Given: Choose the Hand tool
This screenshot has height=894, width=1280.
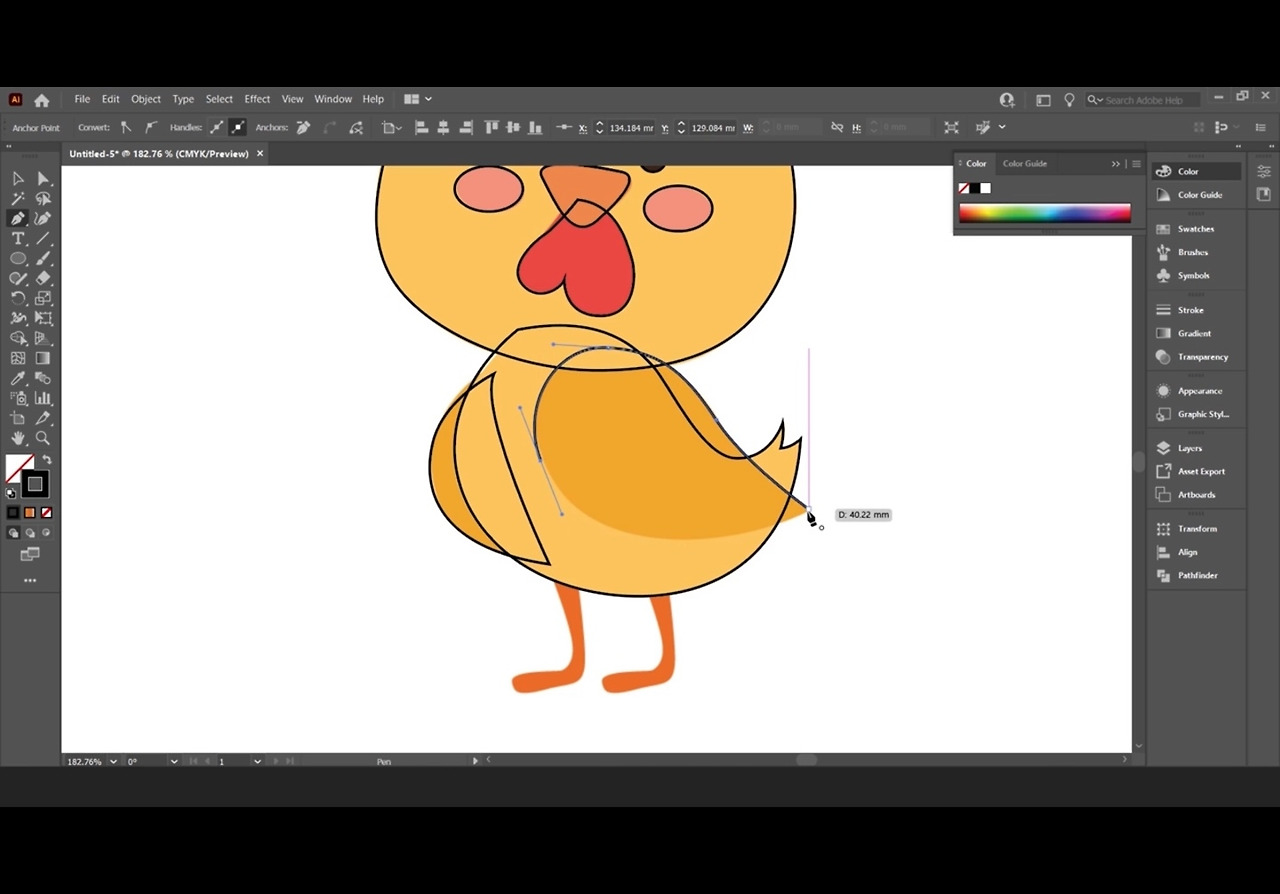Looking at the screenshot, I should [x=18, y=438].
